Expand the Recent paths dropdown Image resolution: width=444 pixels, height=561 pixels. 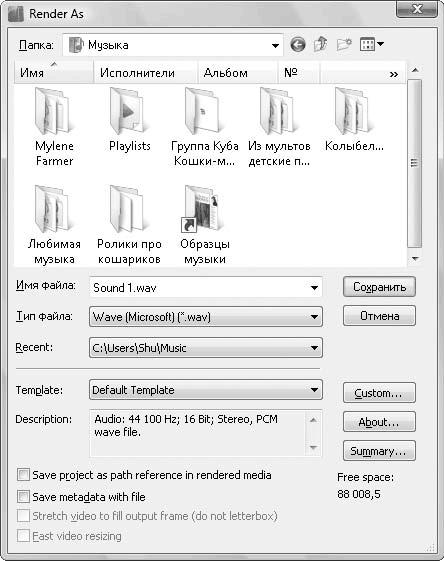point(206,348)
